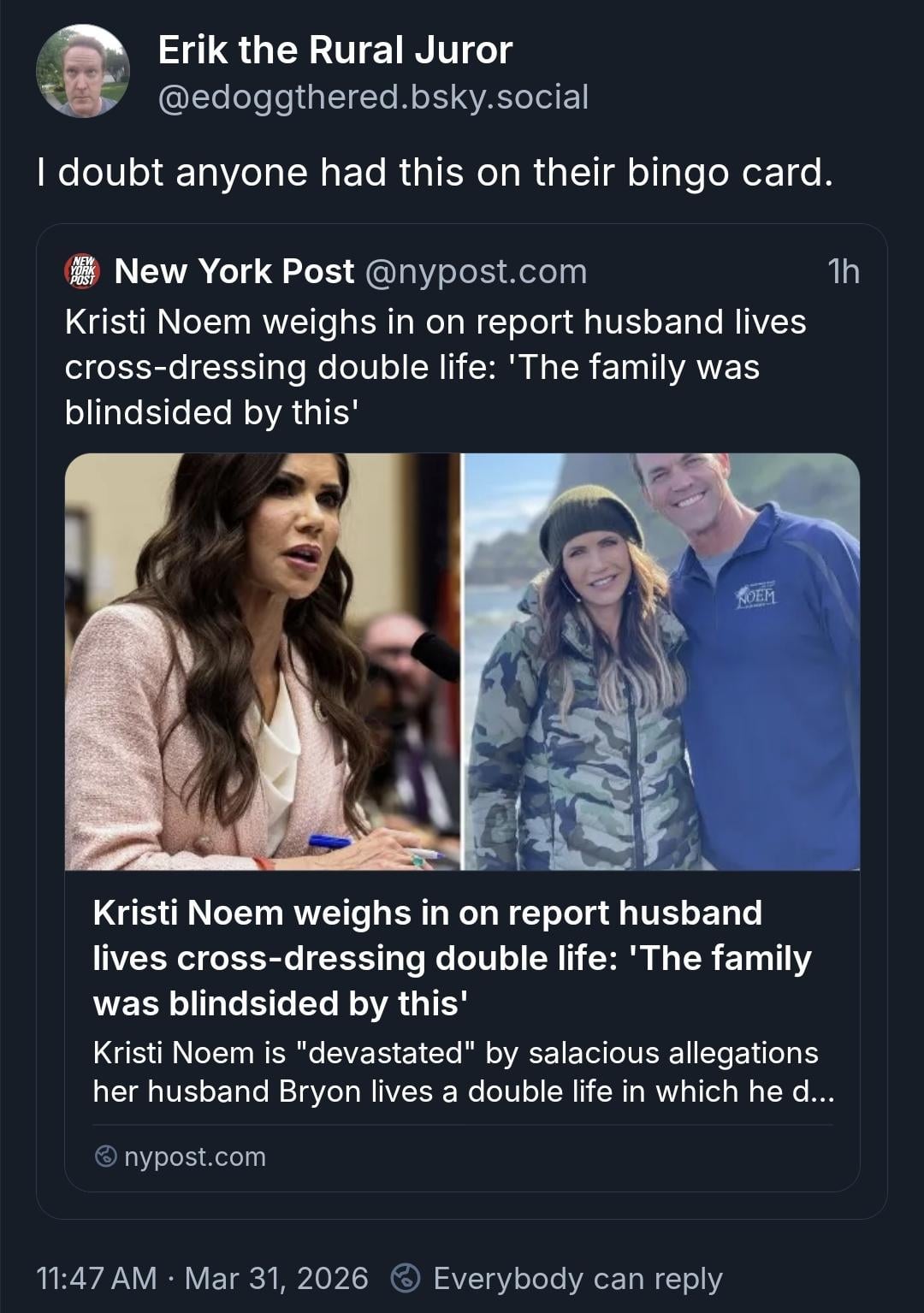Click the nypost.com domain in card footer
The width and height of the screenshot is (924, 1313).
pyautogui.click(x=195, y=1157)
